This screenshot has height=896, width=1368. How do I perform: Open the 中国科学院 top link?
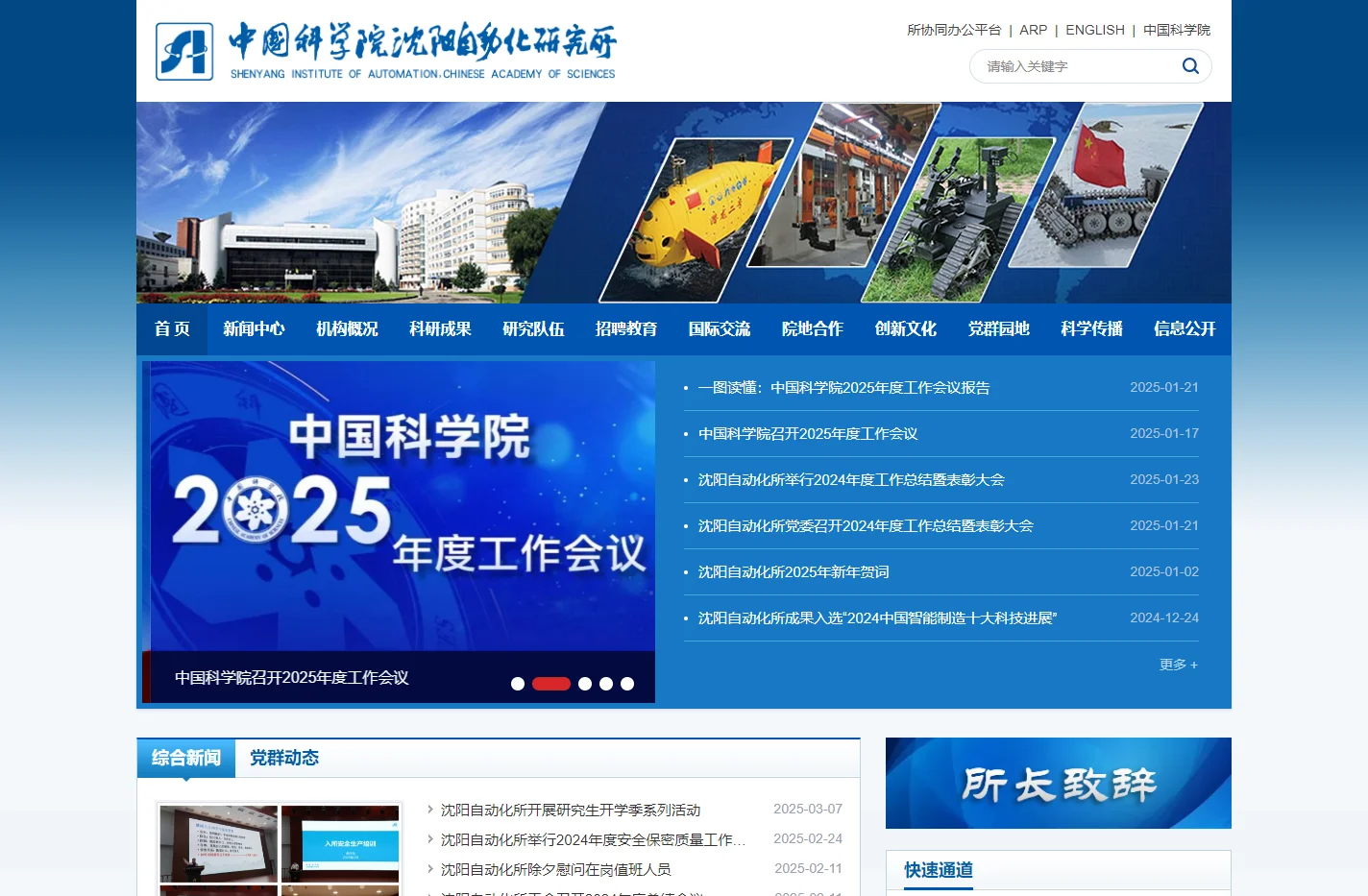click(x=1177, y=30)
